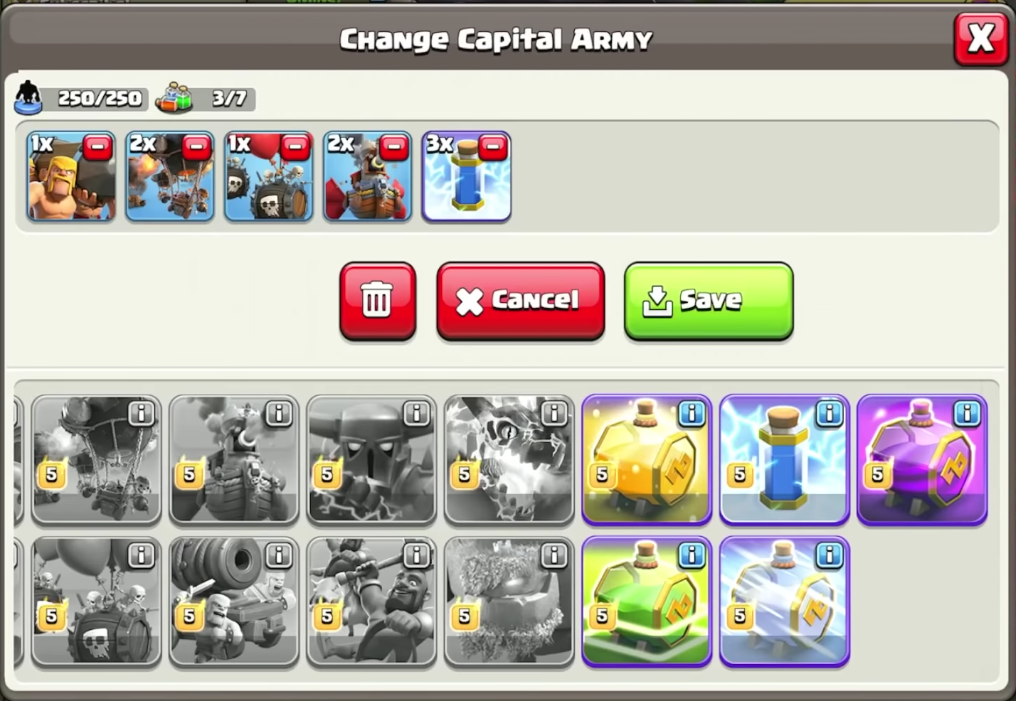Delete army with the trash can button
Image resolution: width=1016 pixels, height=701 pixels.
(x=378, y=301)
